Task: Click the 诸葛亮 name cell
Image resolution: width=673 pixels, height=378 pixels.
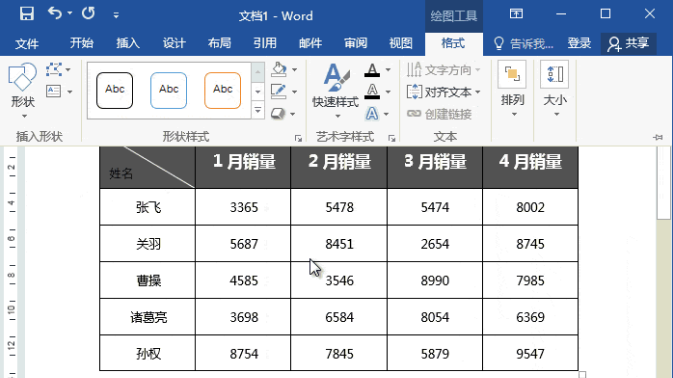Action: click(x=147, y=317)
